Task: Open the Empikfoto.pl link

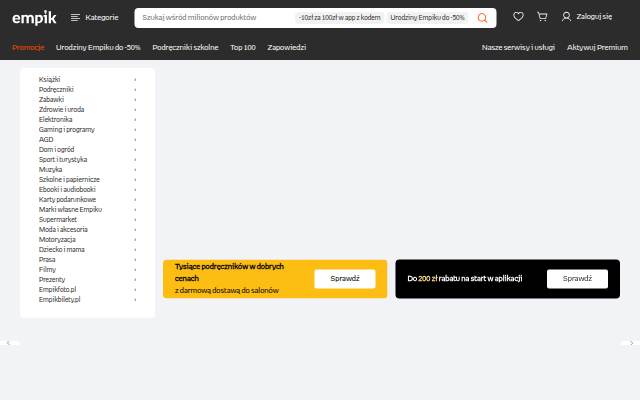Action: tap(57, 289)
